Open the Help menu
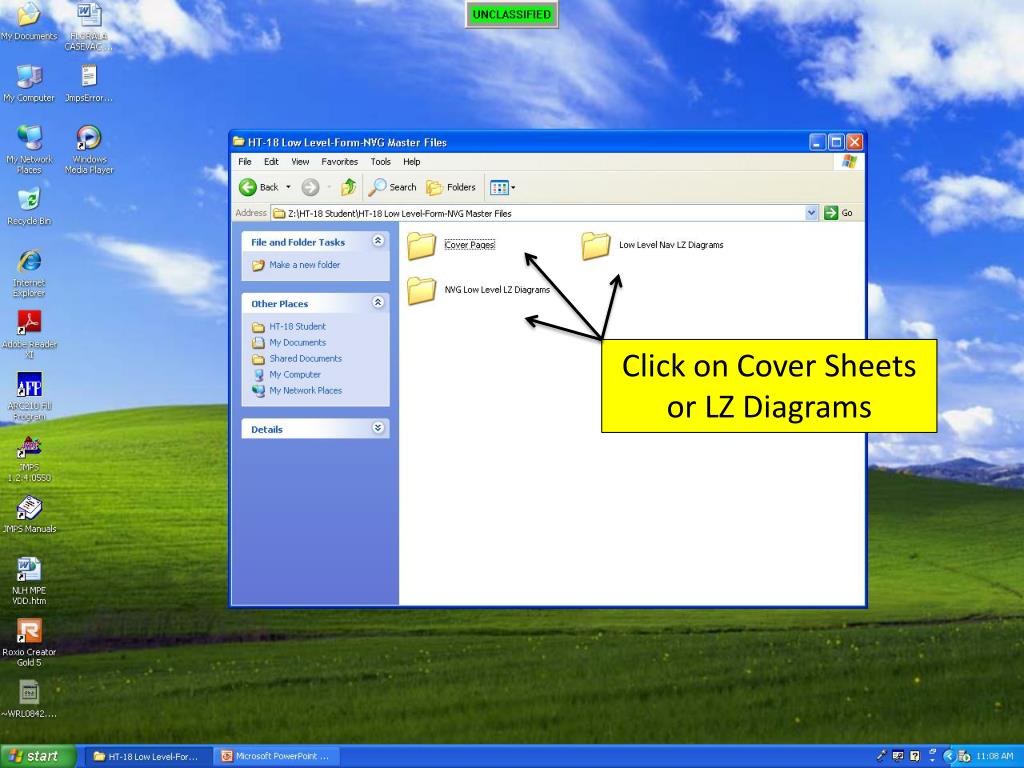1024x768 pixels. click(x=411, y=161)
